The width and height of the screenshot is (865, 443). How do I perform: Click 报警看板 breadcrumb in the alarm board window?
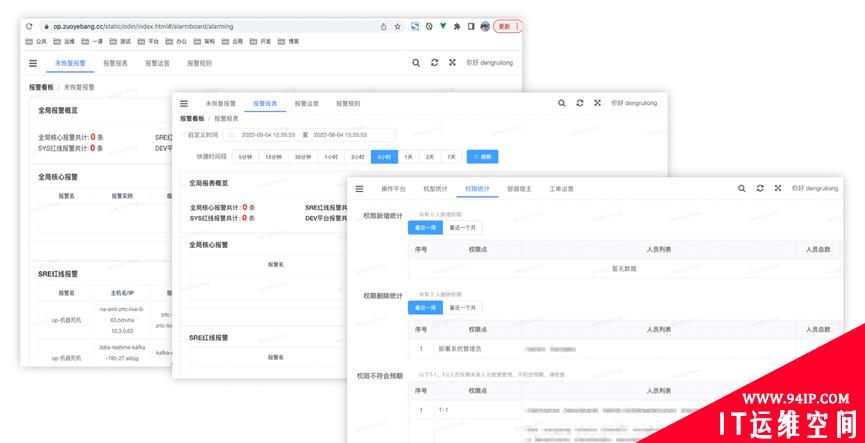click(x=41, y=87)
